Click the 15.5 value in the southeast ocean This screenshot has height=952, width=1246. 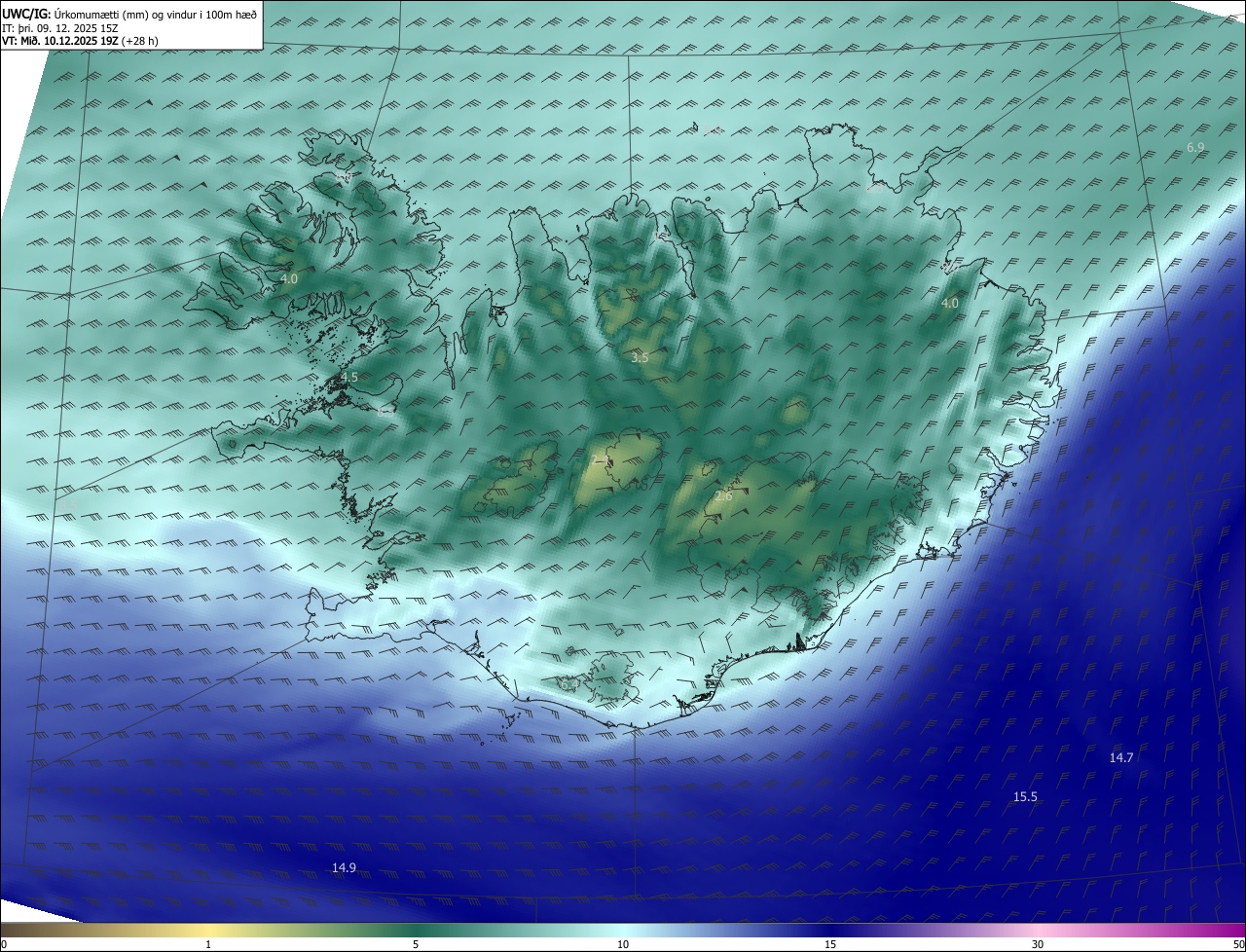[x=1025, y=796]
